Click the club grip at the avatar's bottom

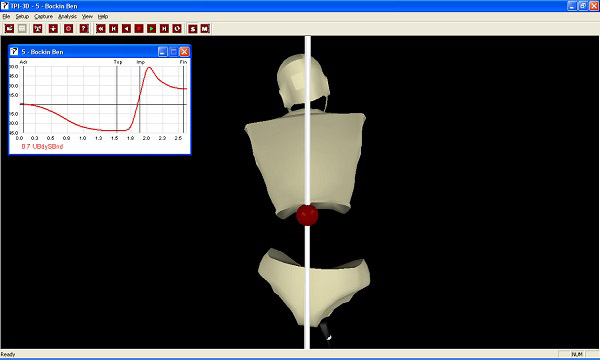pos(326,334)
